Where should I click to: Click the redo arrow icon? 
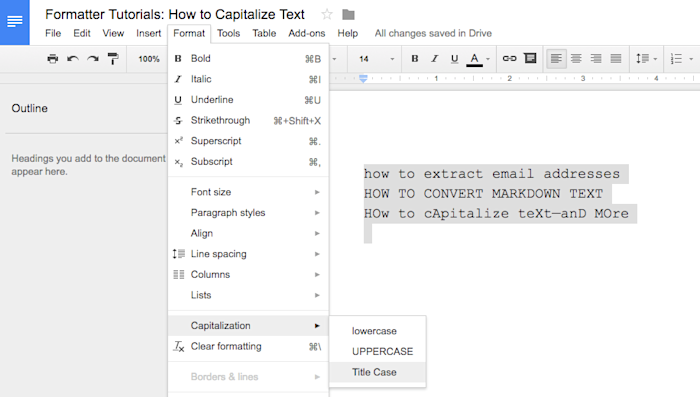(x=93, y=59)
